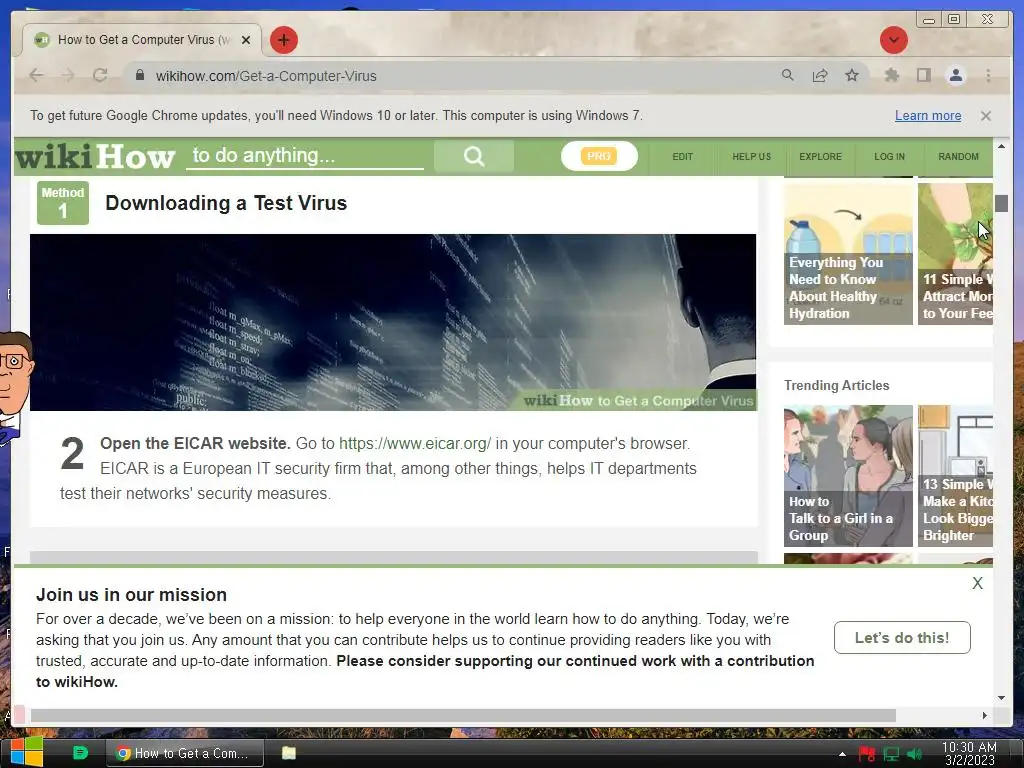Viewport: 1024px width, 768px height.
Task: Share this page via share icon
Action: 820,76
